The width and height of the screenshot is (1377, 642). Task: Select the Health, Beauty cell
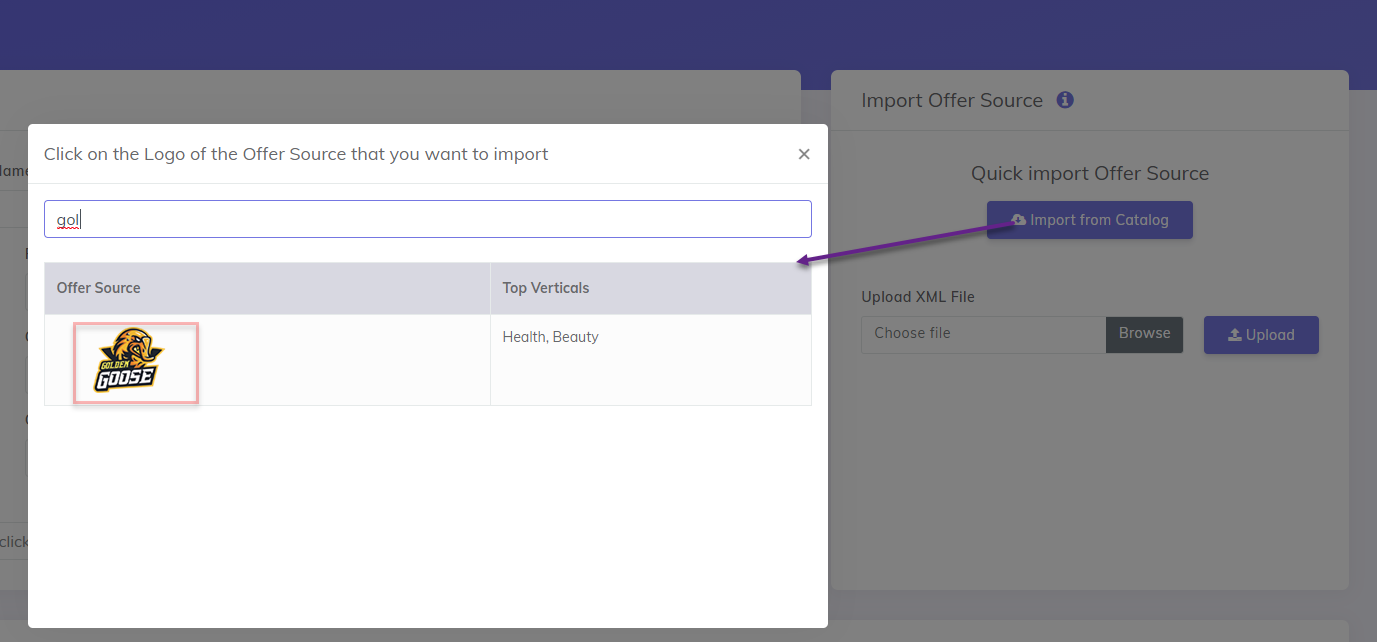[x=651, y=360]
